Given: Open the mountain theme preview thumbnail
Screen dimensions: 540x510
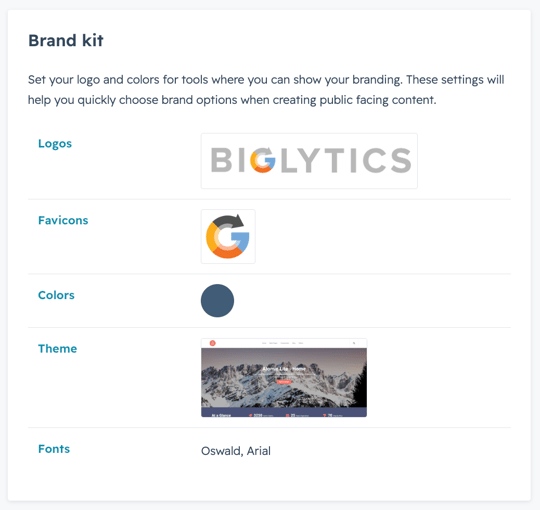Looking at the screenshot, I should coord(284,378).
